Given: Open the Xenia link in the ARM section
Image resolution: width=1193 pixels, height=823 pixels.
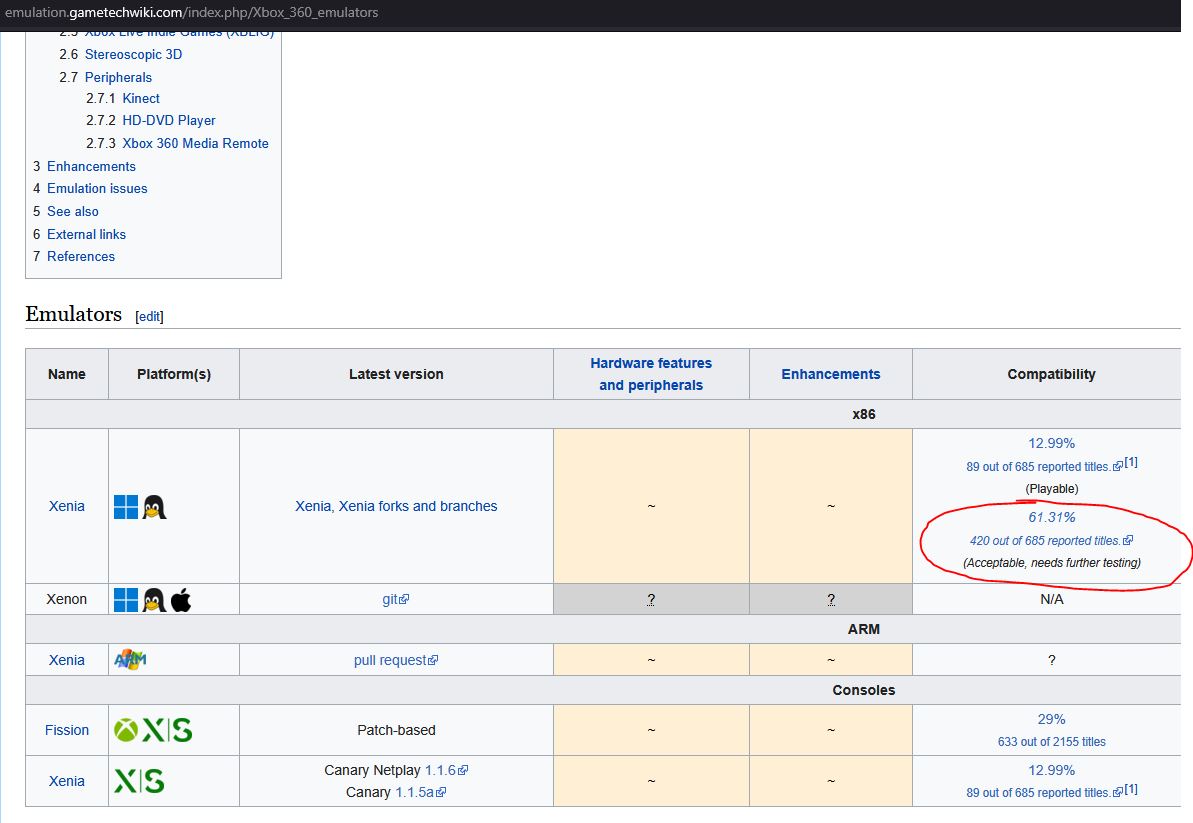Looking at the screenshot, I should 67,660.
